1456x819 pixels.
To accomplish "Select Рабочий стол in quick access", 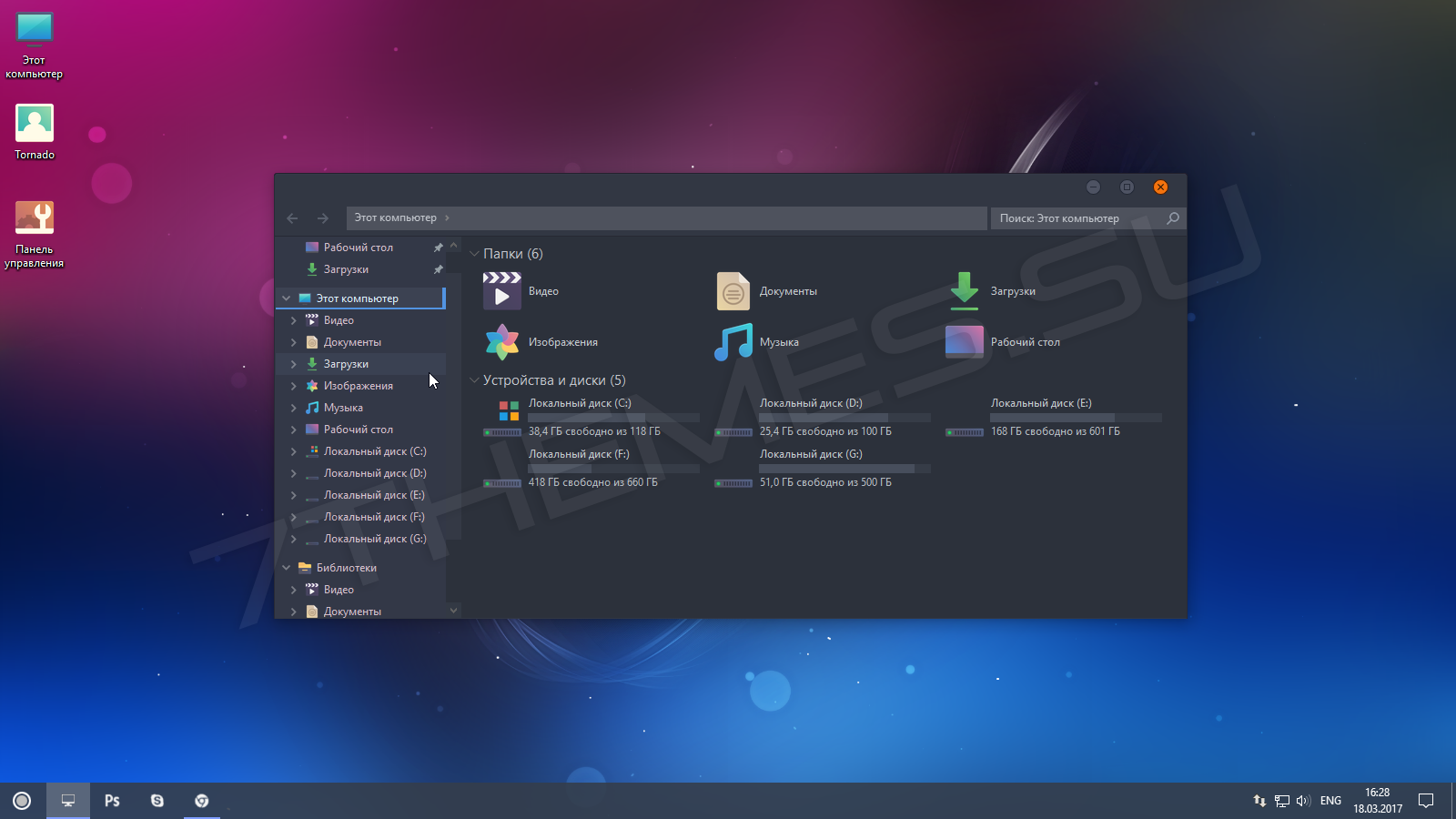I will 359,248.
